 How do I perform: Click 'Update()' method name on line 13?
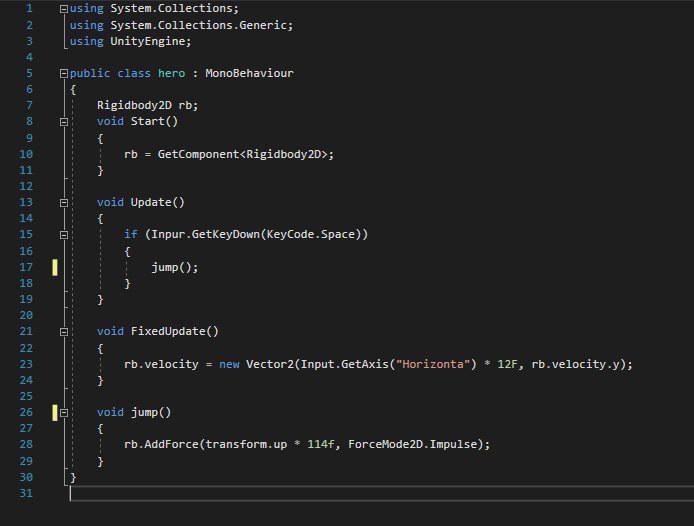158,202
